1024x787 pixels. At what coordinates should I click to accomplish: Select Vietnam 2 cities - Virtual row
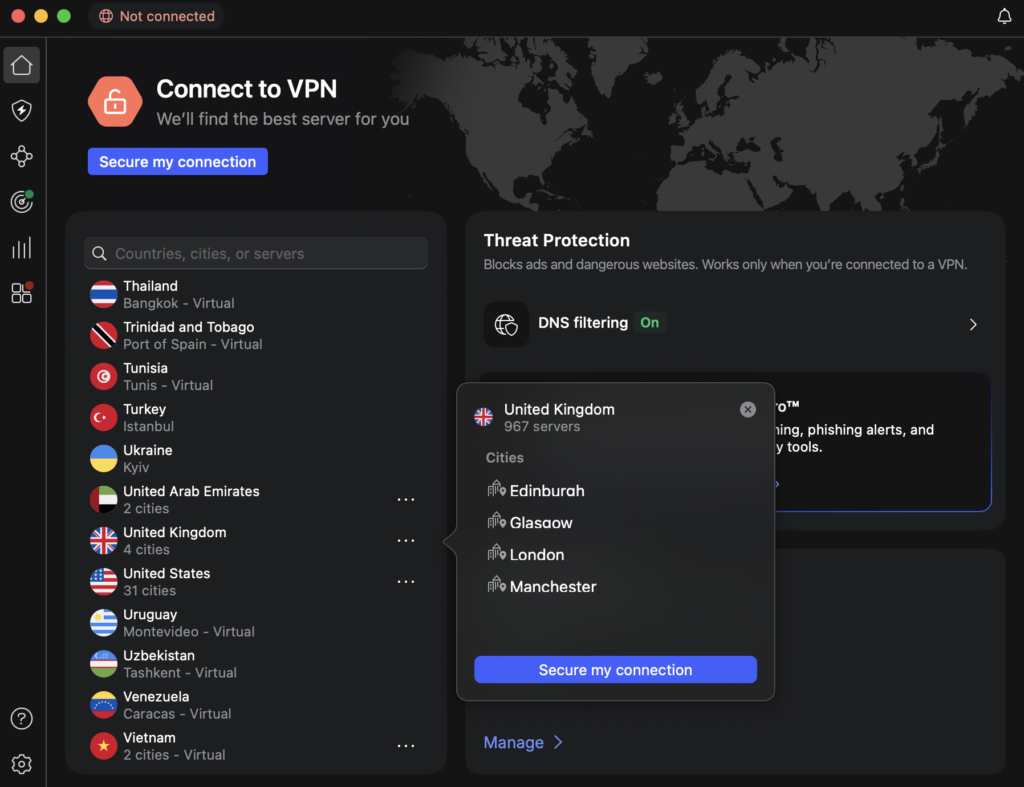[x=256, y=746]
